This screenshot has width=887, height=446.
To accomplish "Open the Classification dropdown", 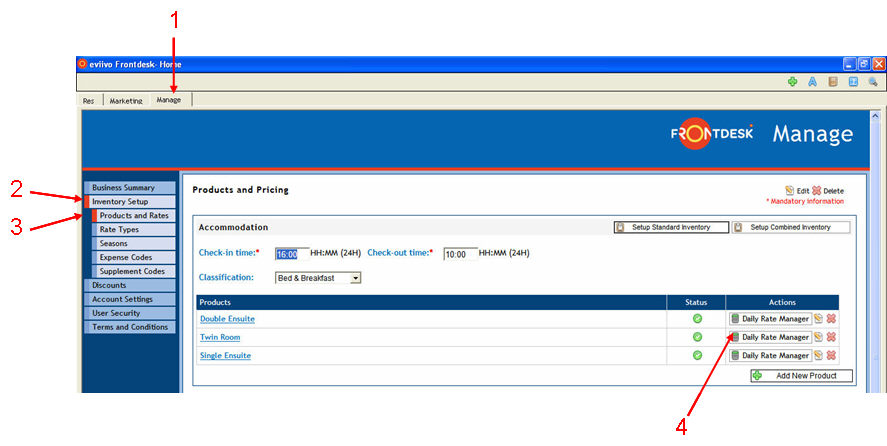I will coord(355,278).
